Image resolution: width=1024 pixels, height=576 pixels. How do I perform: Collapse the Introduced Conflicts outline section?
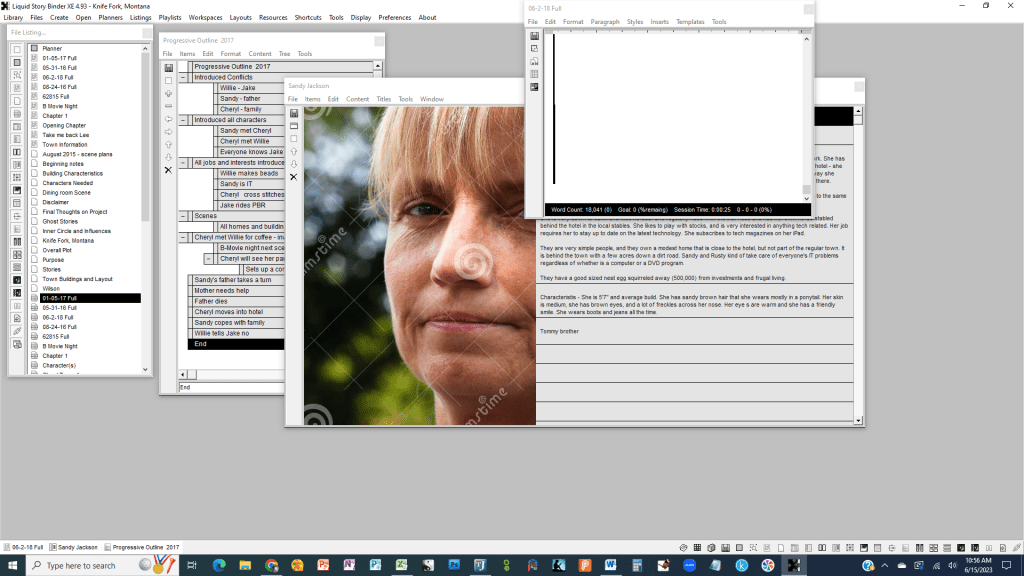[x=183, y=77]
